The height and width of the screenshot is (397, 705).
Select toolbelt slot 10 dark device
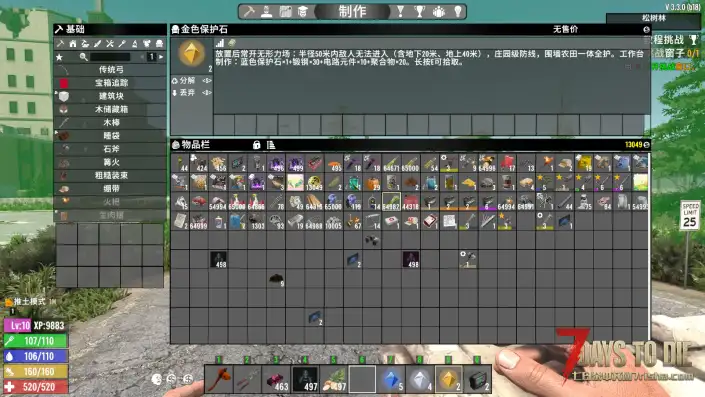(x=477, y=379)
